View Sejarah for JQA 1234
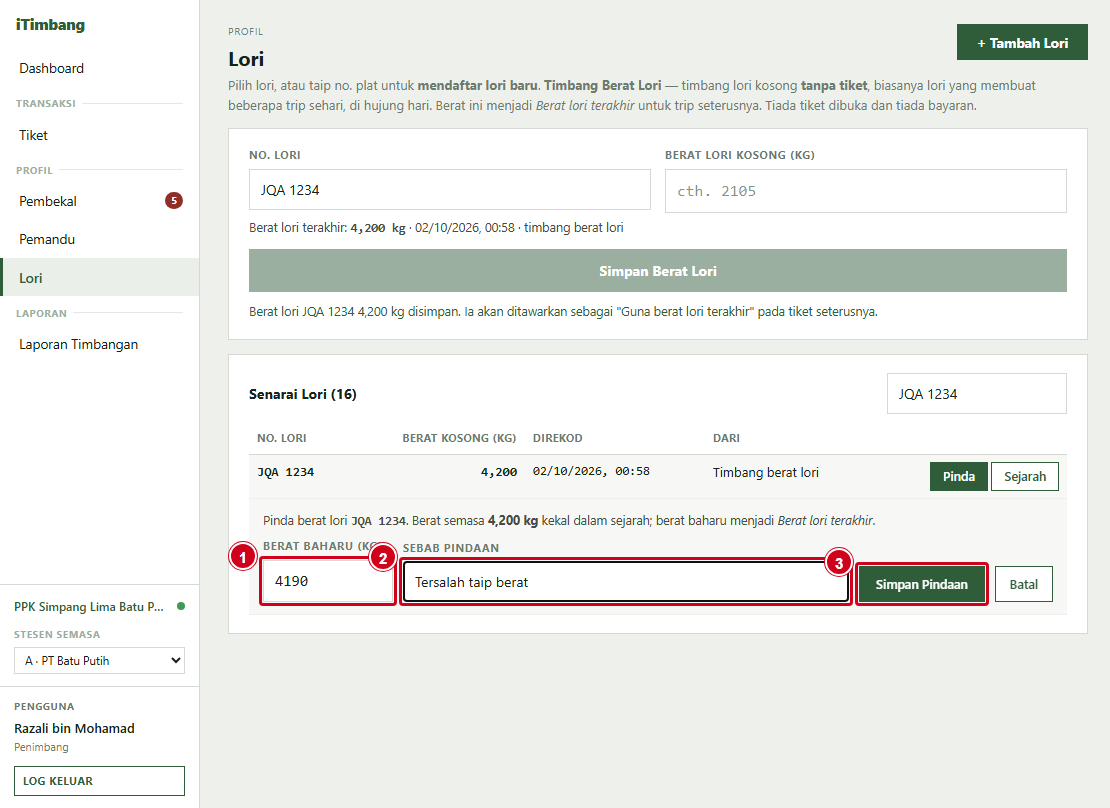The width and height of the screenshot is (1110, 808). 1024,477
